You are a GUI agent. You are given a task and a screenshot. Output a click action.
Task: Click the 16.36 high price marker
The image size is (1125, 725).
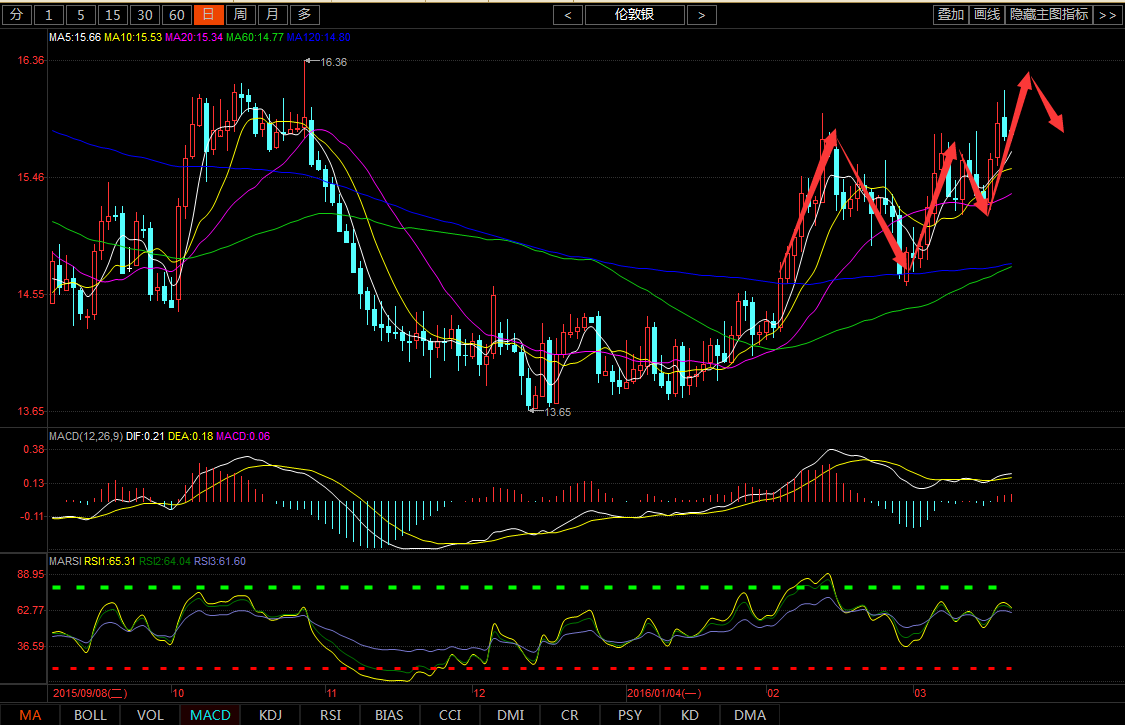333,62
